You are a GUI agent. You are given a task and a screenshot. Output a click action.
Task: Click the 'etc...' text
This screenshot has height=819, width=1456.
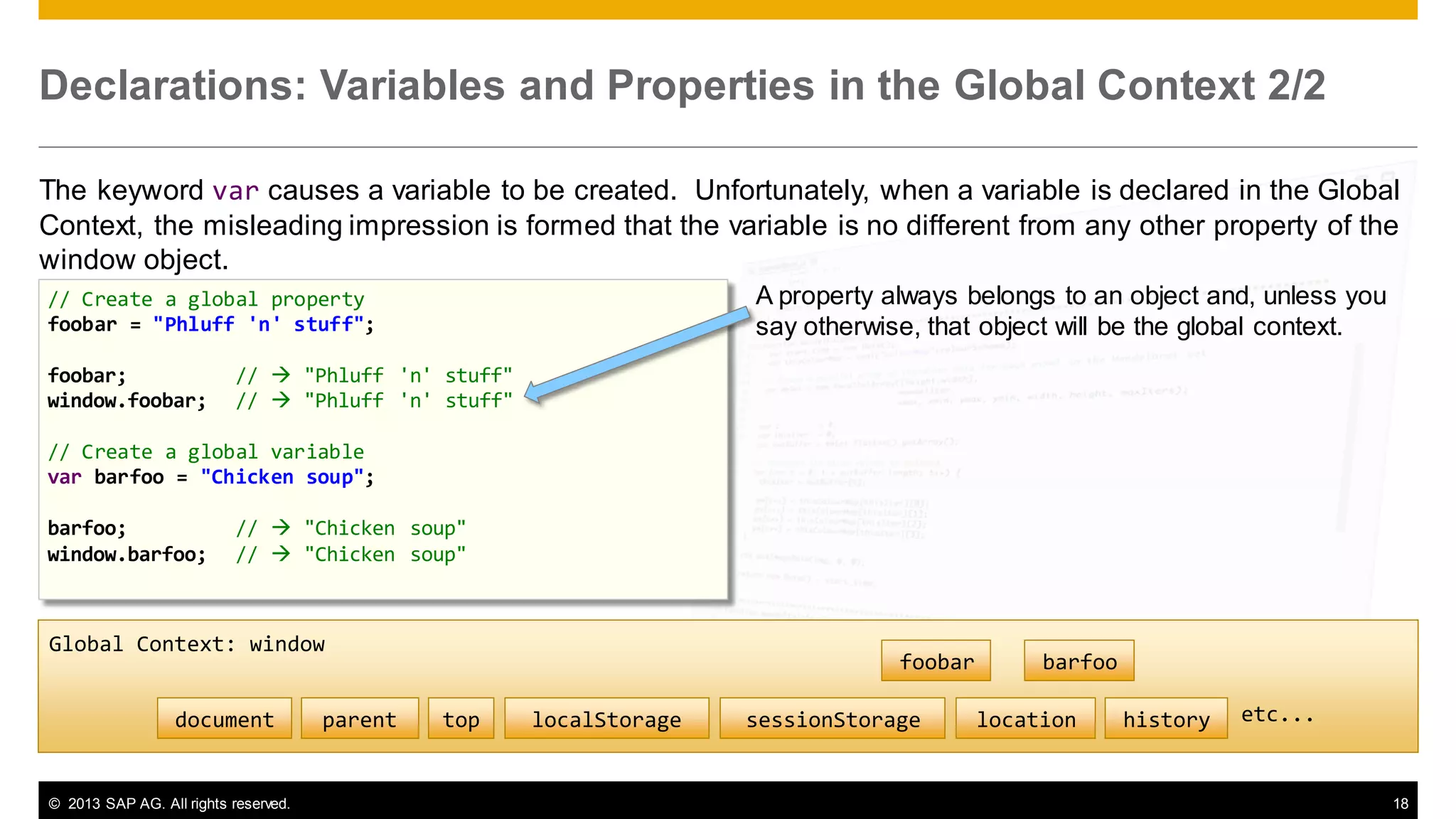(1278, 714)
